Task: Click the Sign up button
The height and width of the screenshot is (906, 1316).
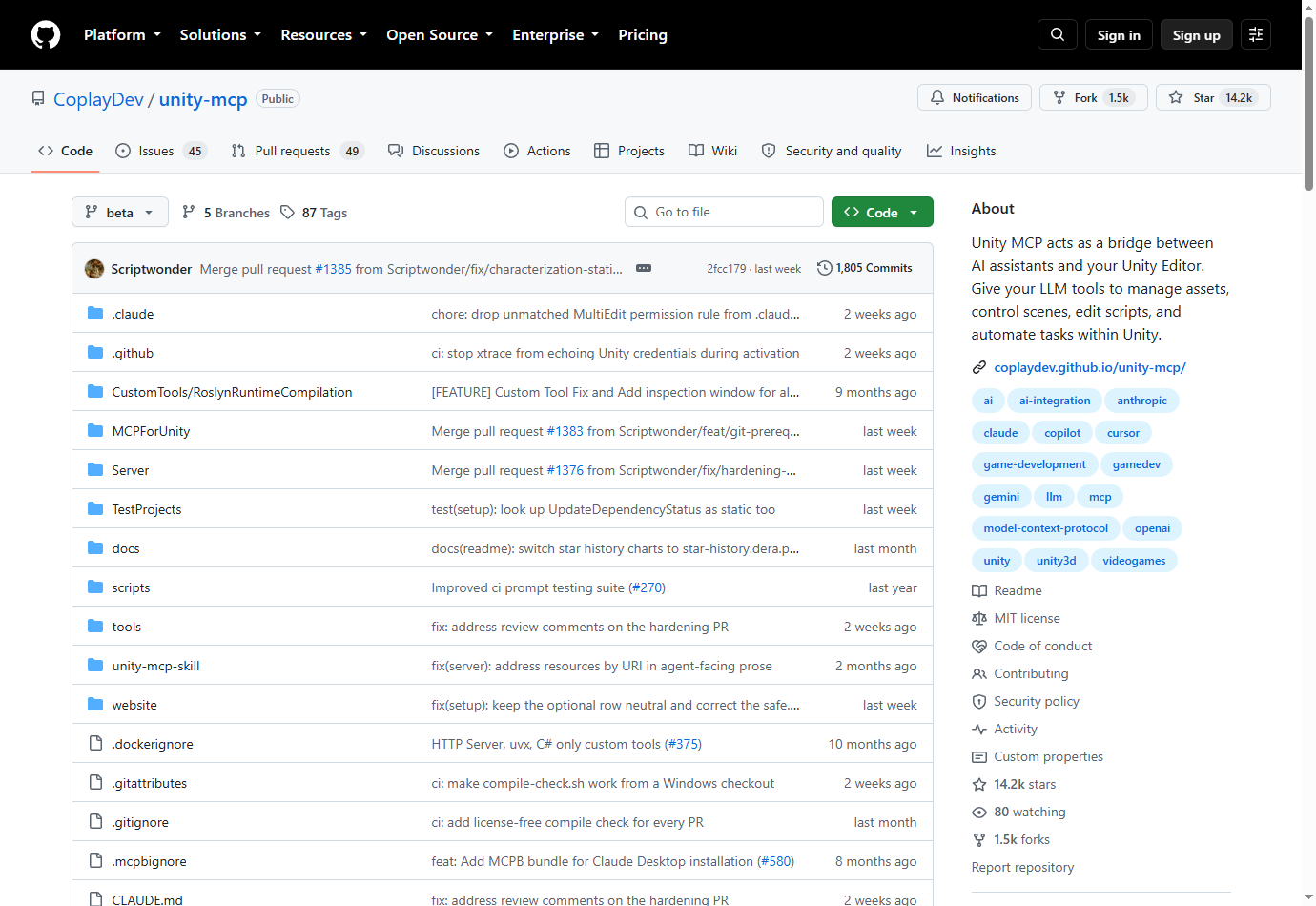Action: point(1197,34)
